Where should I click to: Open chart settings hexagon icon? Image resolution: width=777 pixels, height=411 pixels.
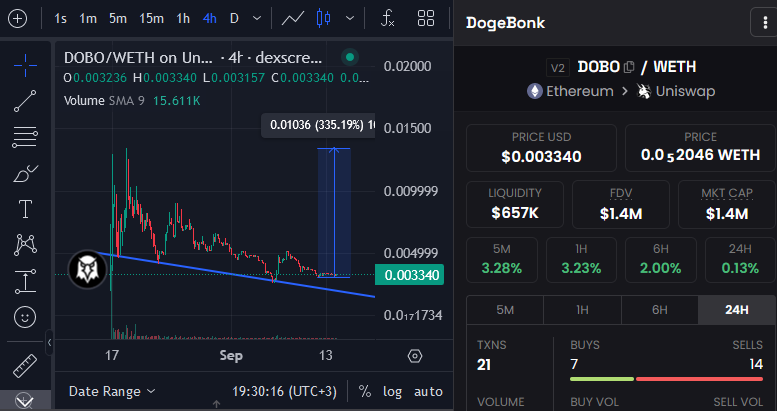[x=415, y=356]
